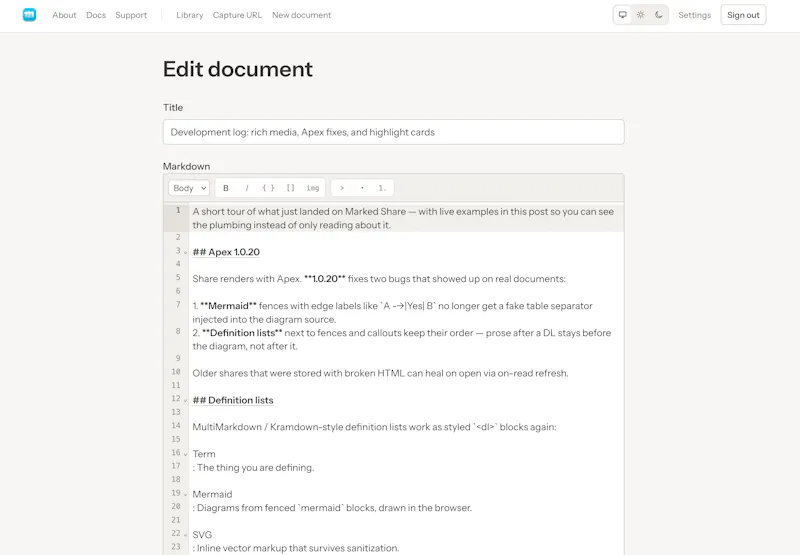Click the line number 14 in gutter
Screen dimensions: 800x555
point(176,425)
